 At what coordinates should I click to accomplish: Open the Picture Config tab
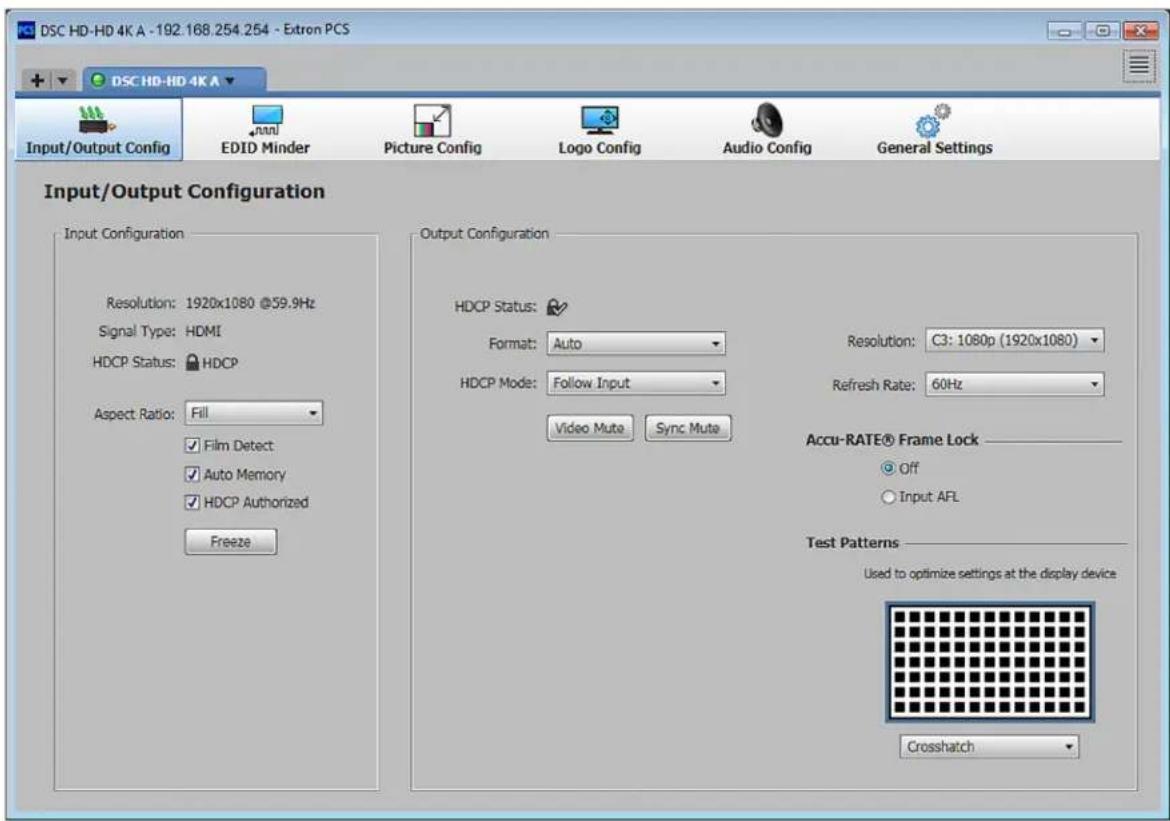(x=432, y=130)
